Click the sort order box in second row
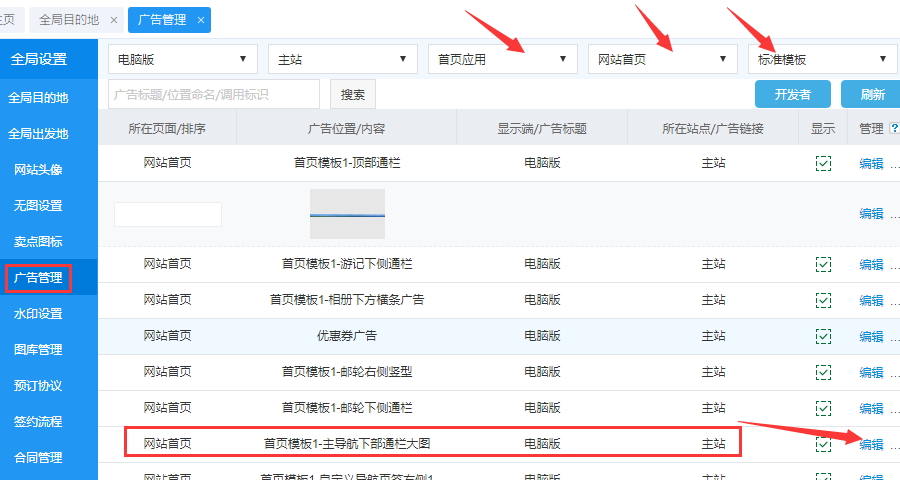This screenshot has width=900, height=480. [x=168, y=214]
